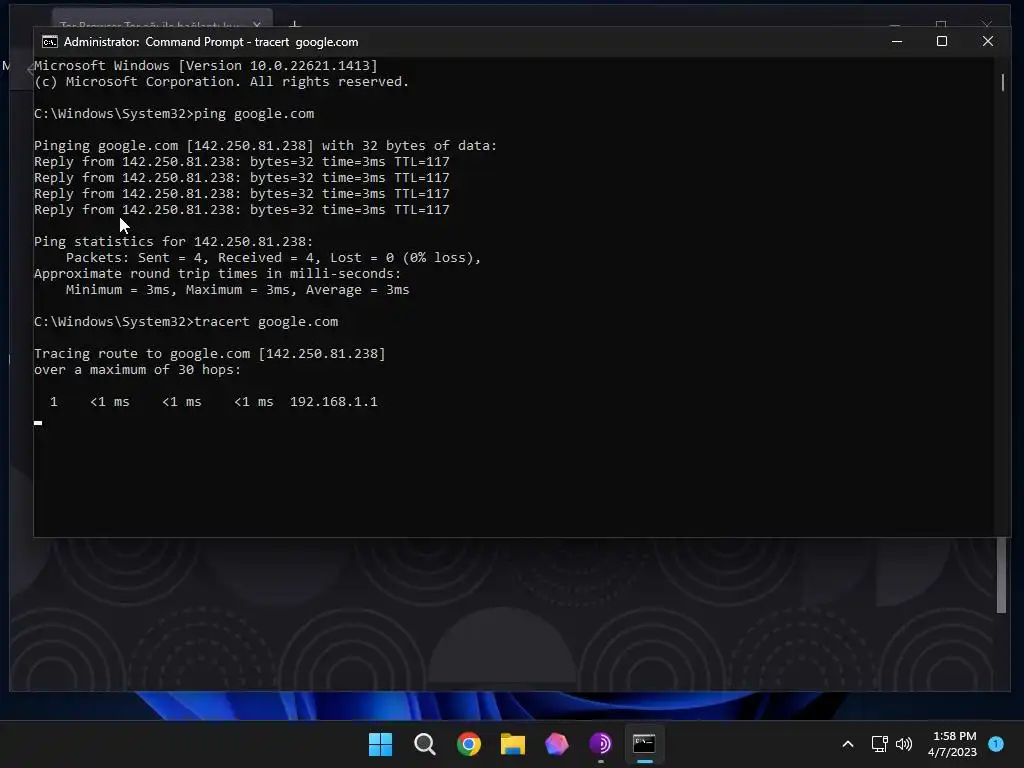Click the '192.168.1.1' hop address
1024x768 pixels.
tap(334, 402)
